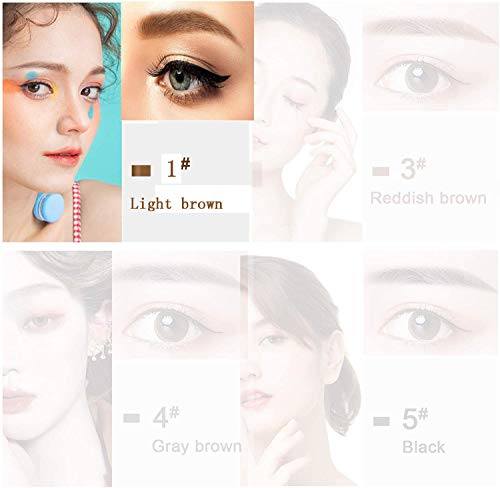Choose the 'Black' shade label
The width and height of the screenshot is (500, 488).
click(x=423, y=447)
